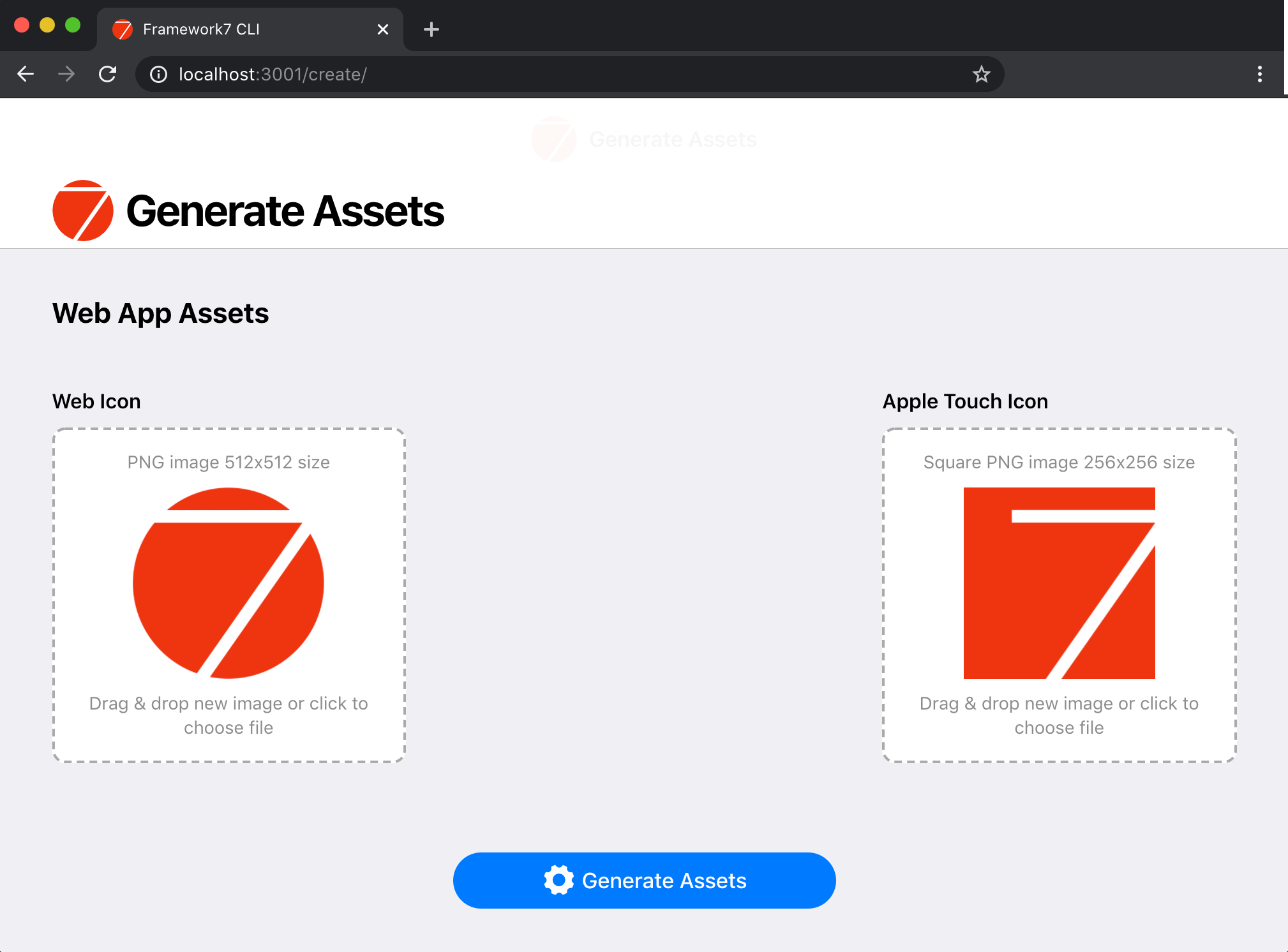1288x952 pixels.
Task: Reload the page with refresh icon
Action: click(107, 74)
